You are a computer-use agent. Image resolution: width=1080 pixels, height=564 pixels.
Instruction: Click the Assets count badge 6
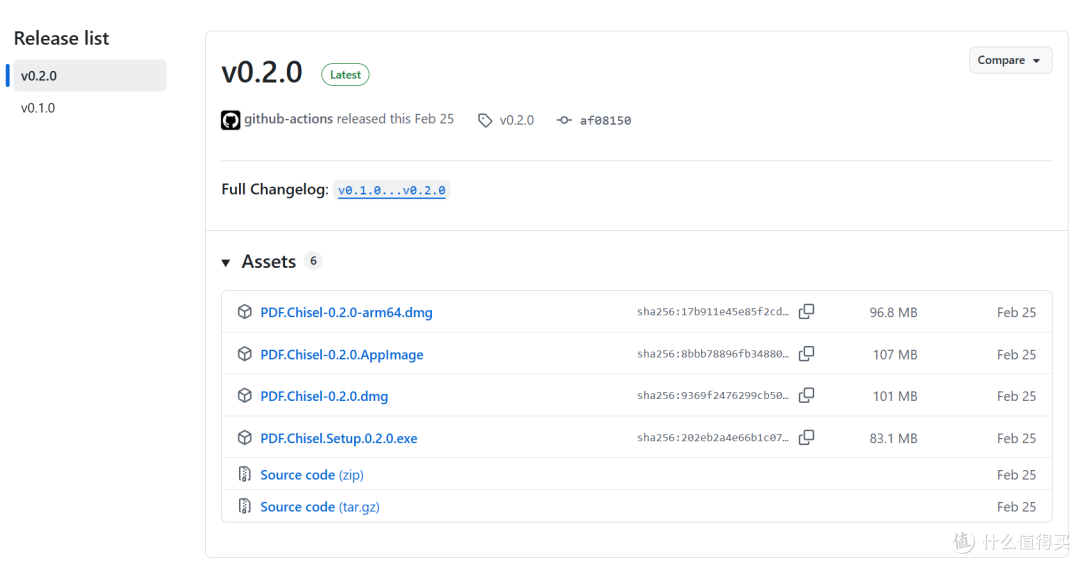[313, 261]
